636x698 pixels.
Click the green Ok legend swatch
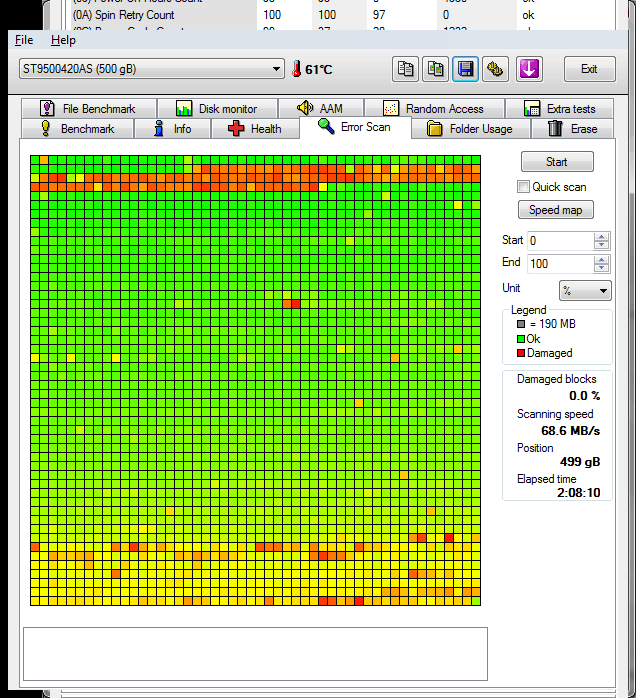[x=521, y=339]
